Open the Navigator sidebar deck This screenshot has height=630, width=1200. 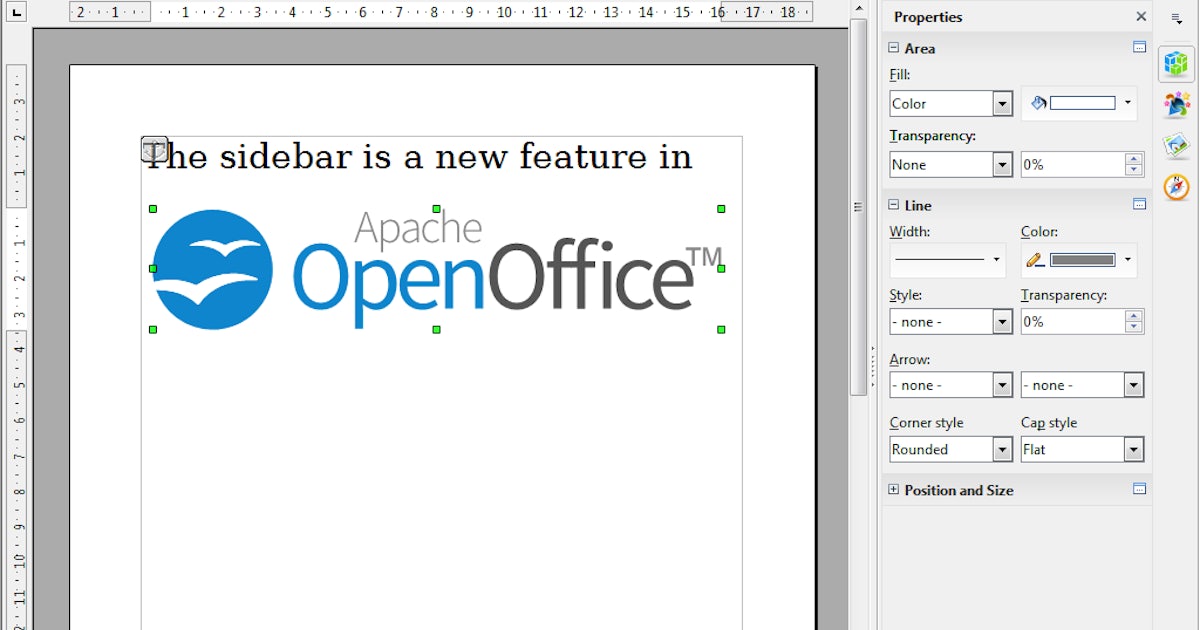click(x=1177, y=187)
